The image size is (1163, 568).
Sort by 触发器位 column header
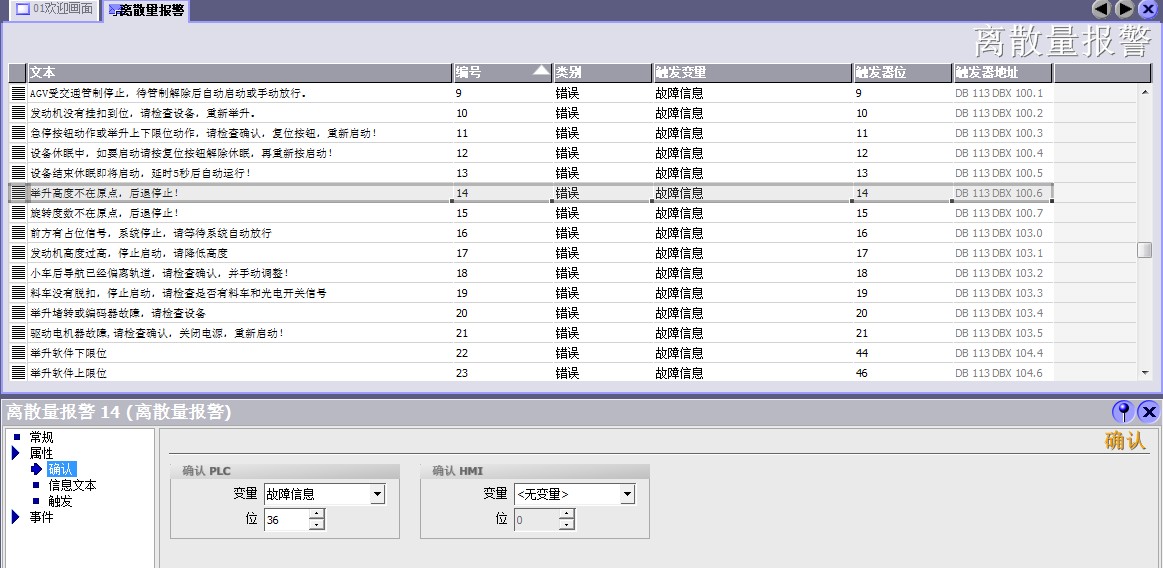pos(903,73)
